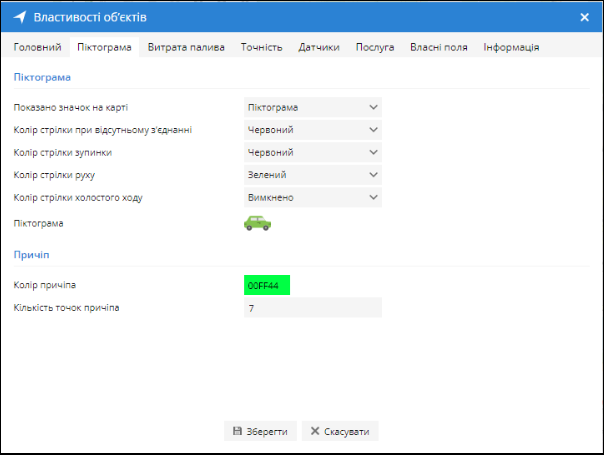The image size is (605, 455).
Task: Open the Власні поля tab
Action: tap(439, 47)
